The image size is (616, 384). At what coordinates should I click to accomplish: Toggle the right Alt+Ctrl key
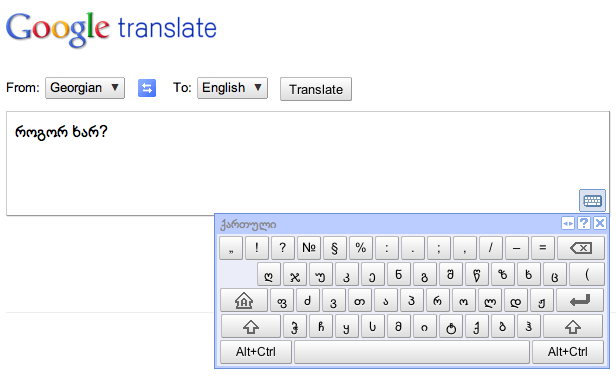(568, 352)
